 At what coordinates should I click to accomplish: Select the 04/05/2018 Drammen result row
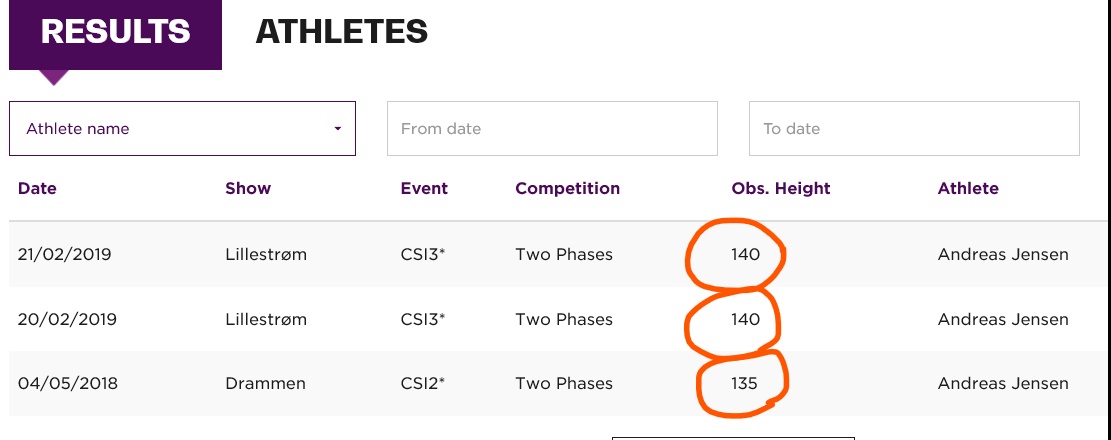point(560,383)
